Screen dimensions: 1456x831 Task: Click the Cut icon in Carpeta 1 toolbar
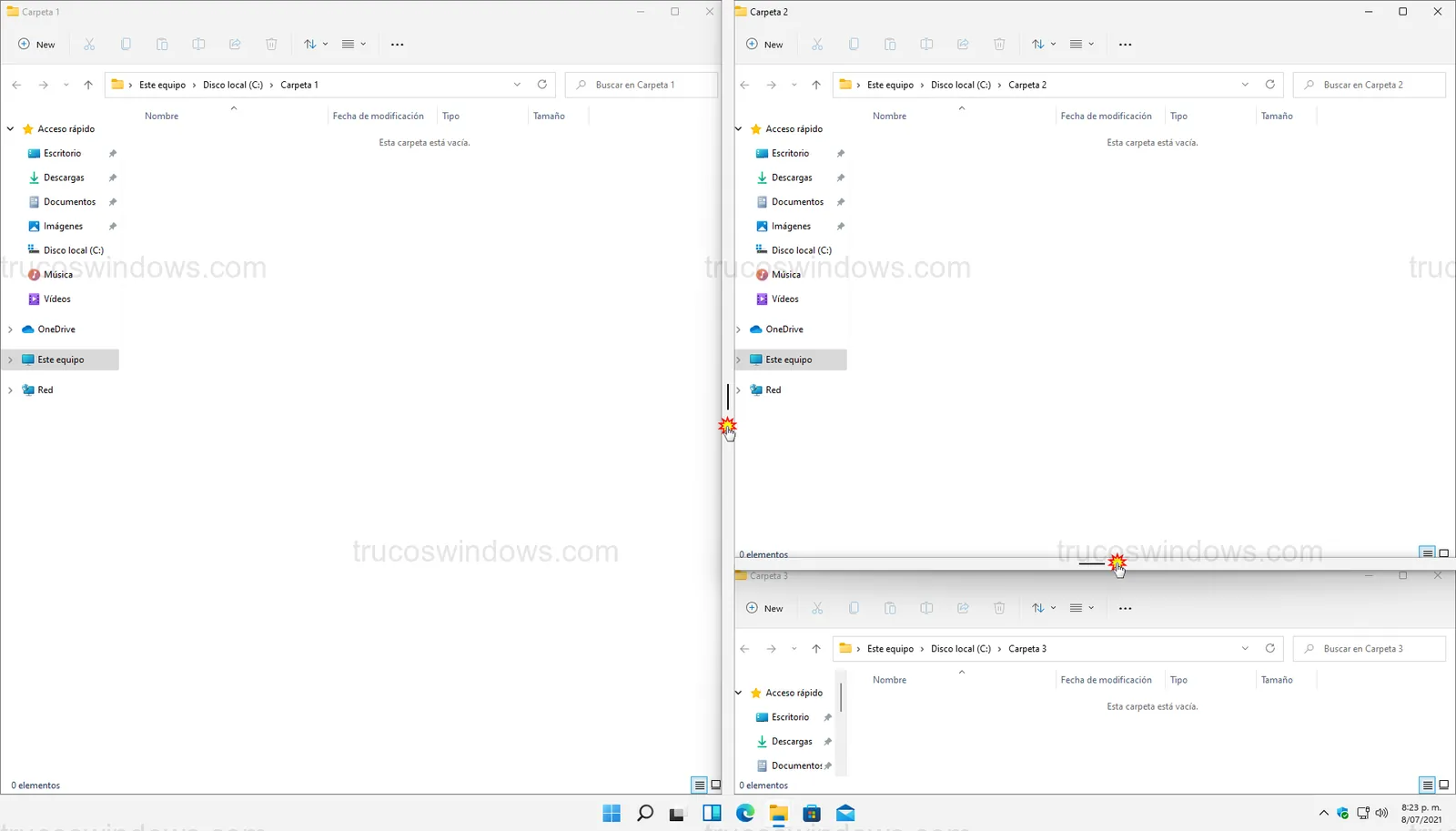[89, 45]
